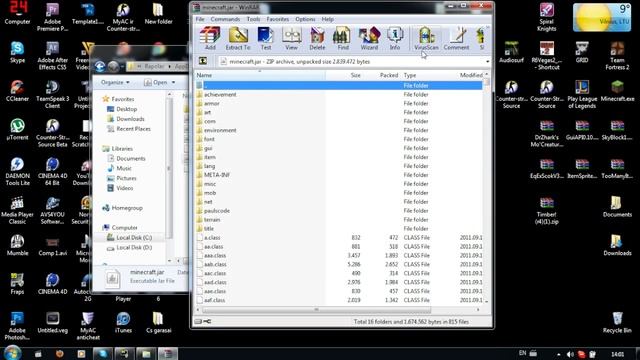Select the armor folder row
This screenshot has width=640, height=360.
tap(338, 103)
